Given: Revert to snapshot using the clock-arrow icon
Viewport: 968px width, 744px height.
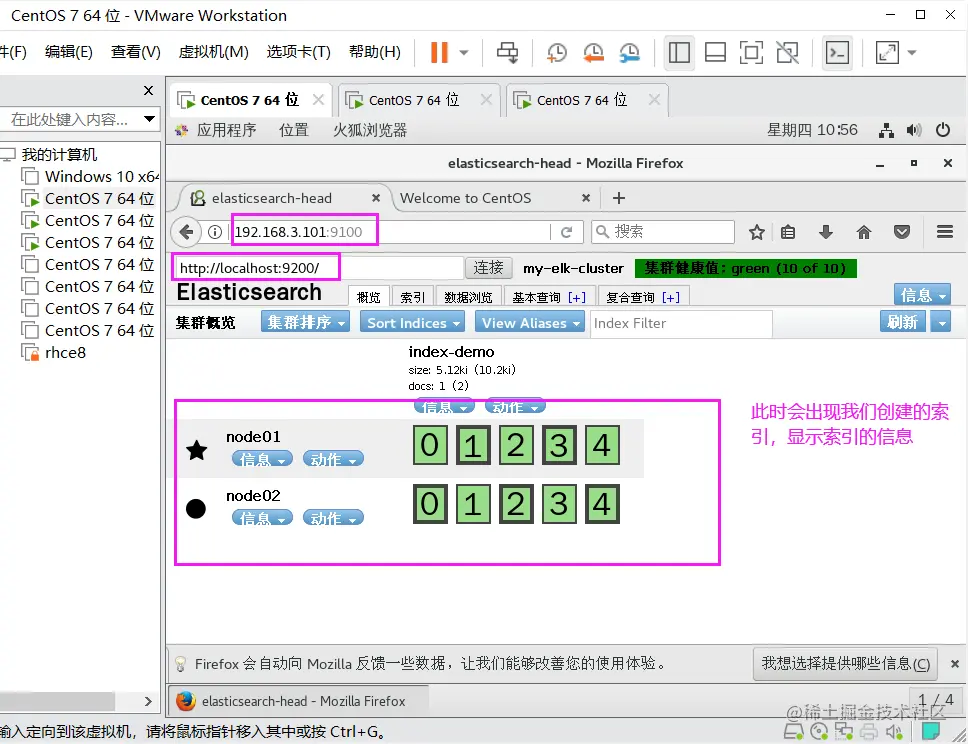Looking at the screenshot, I should [593, 52].
